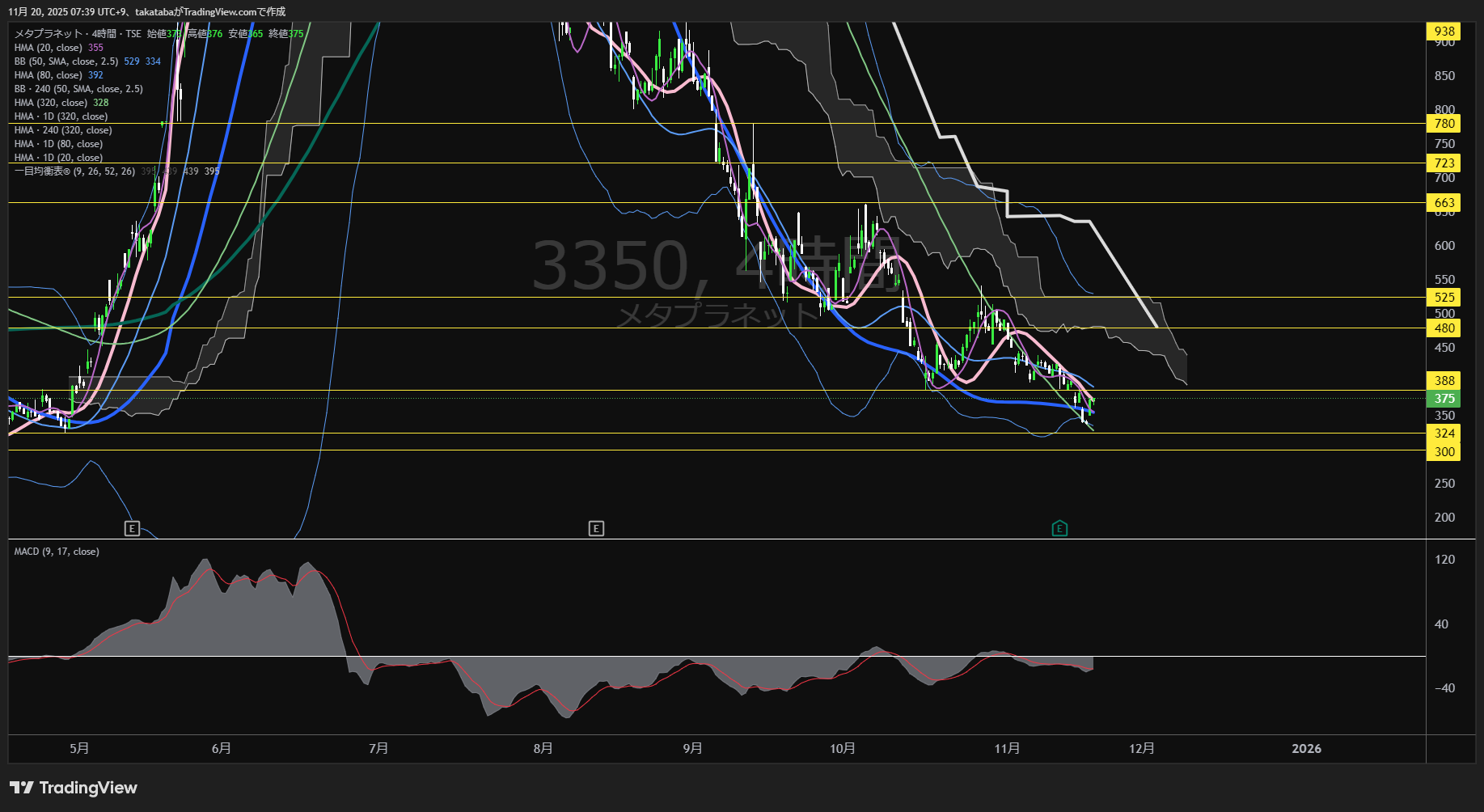The height and width of the screenshot is (812, 1484).
Task: Click the symbol title メタプラネット 4時間 TSE
Action: click(77, 34)
